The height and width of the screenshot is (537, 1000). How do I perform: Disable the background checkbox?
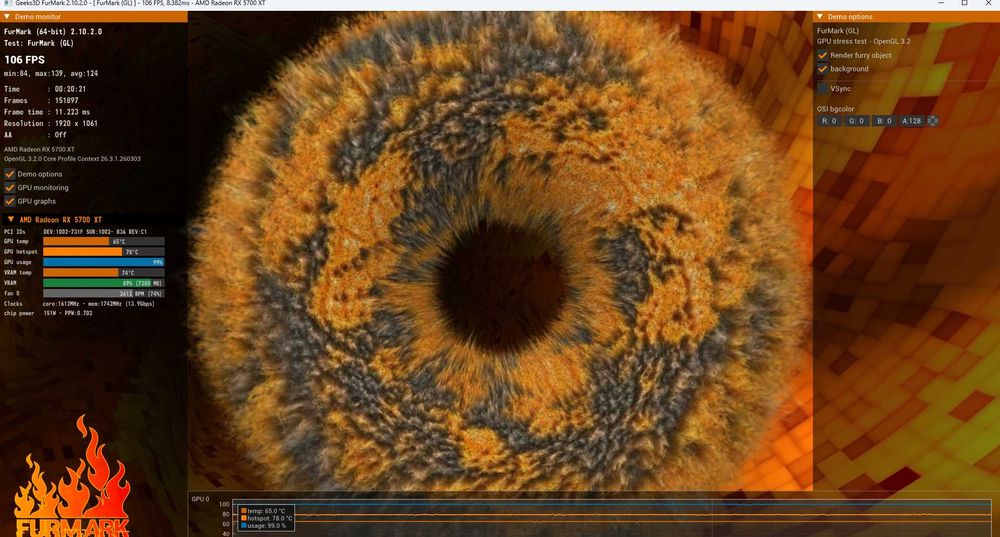(822, 69)
